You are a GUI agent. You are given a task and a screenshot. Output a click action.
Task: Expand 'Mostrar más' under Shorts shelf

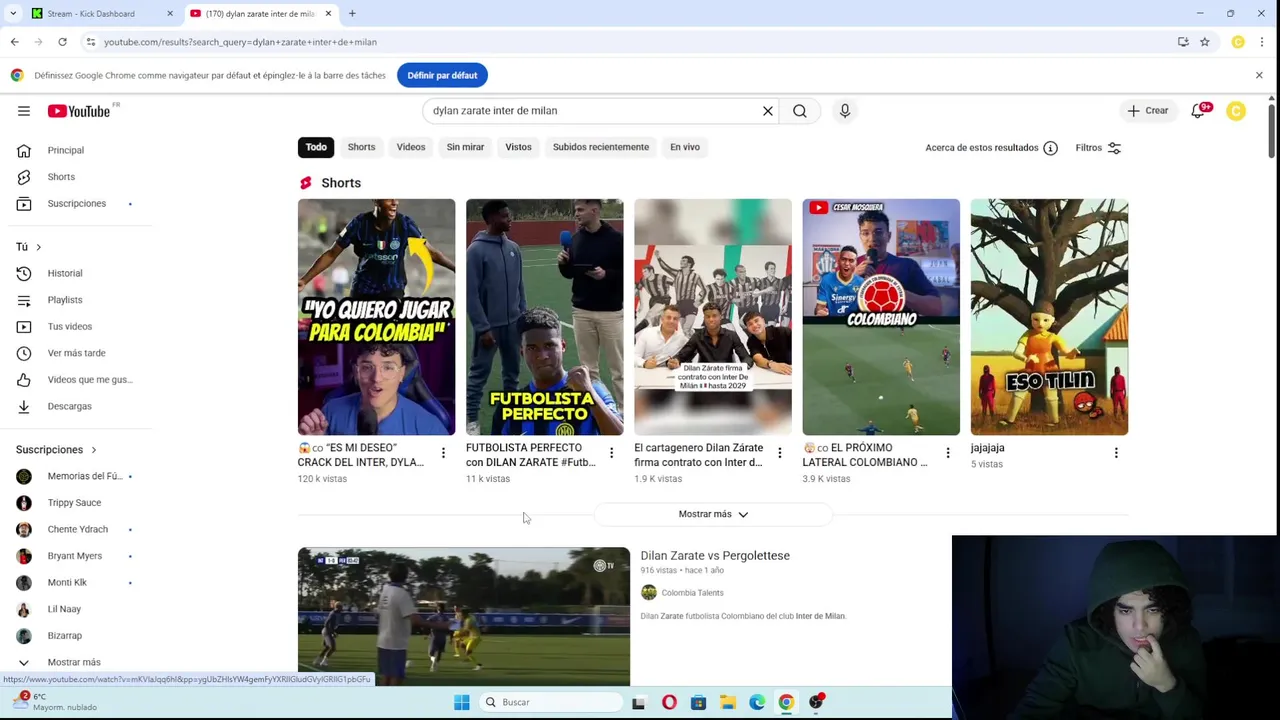713,514
